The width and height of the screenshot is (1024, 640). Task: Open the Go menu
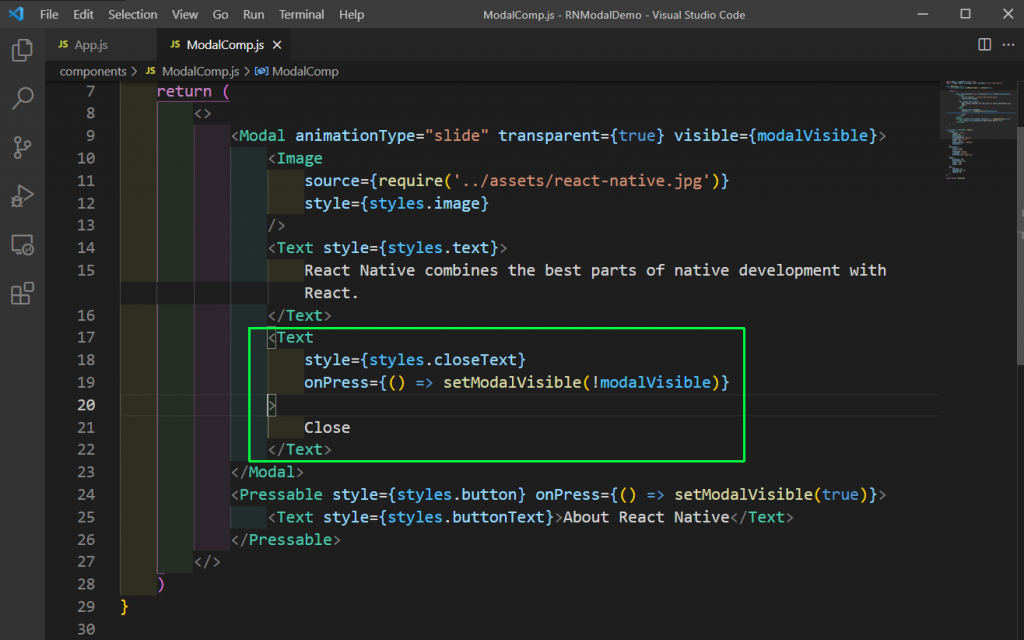(x=220, y=14)
